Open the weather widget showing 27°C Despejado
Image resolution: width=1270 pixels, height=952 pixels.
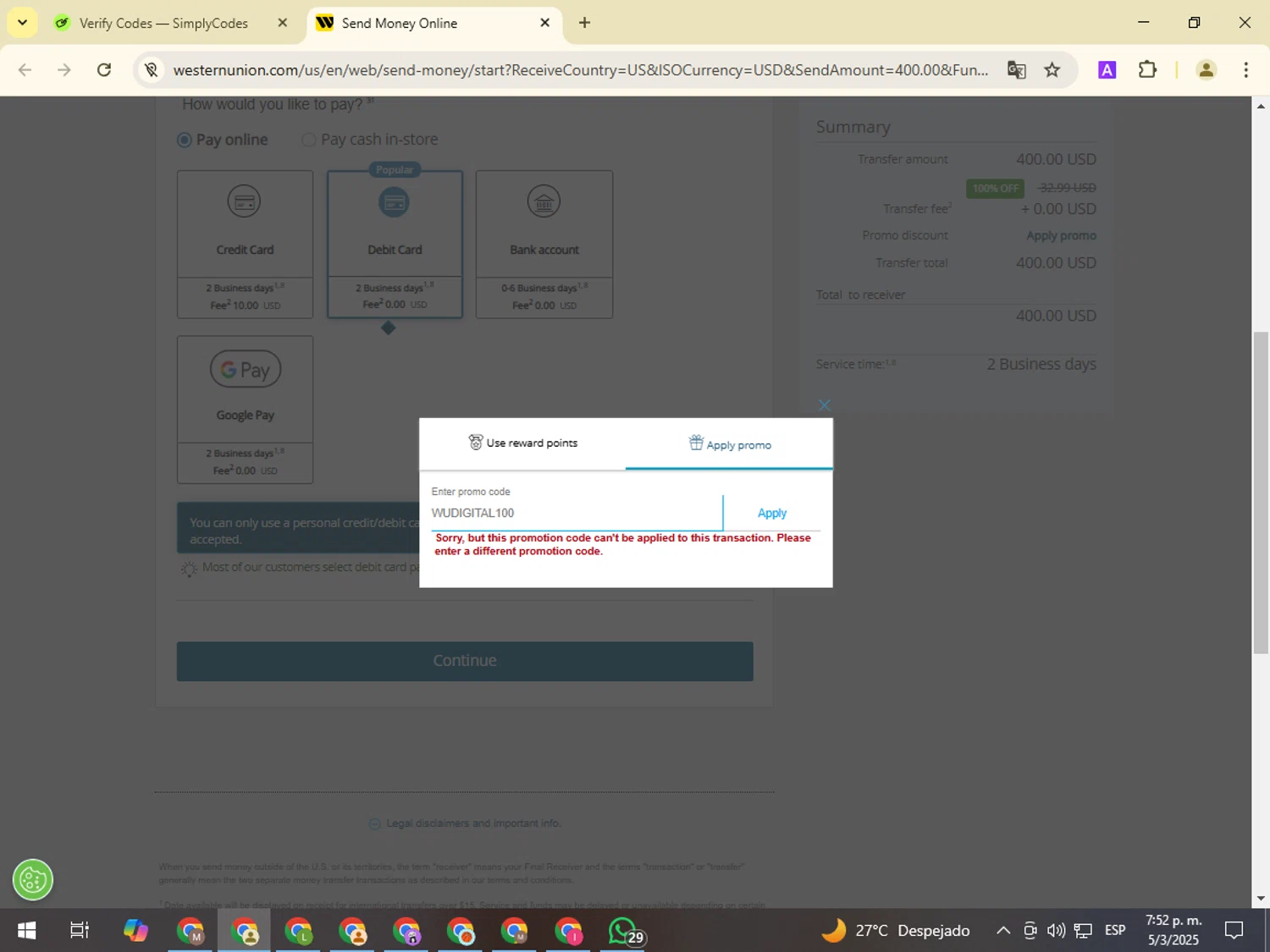[x=896, y=931]
